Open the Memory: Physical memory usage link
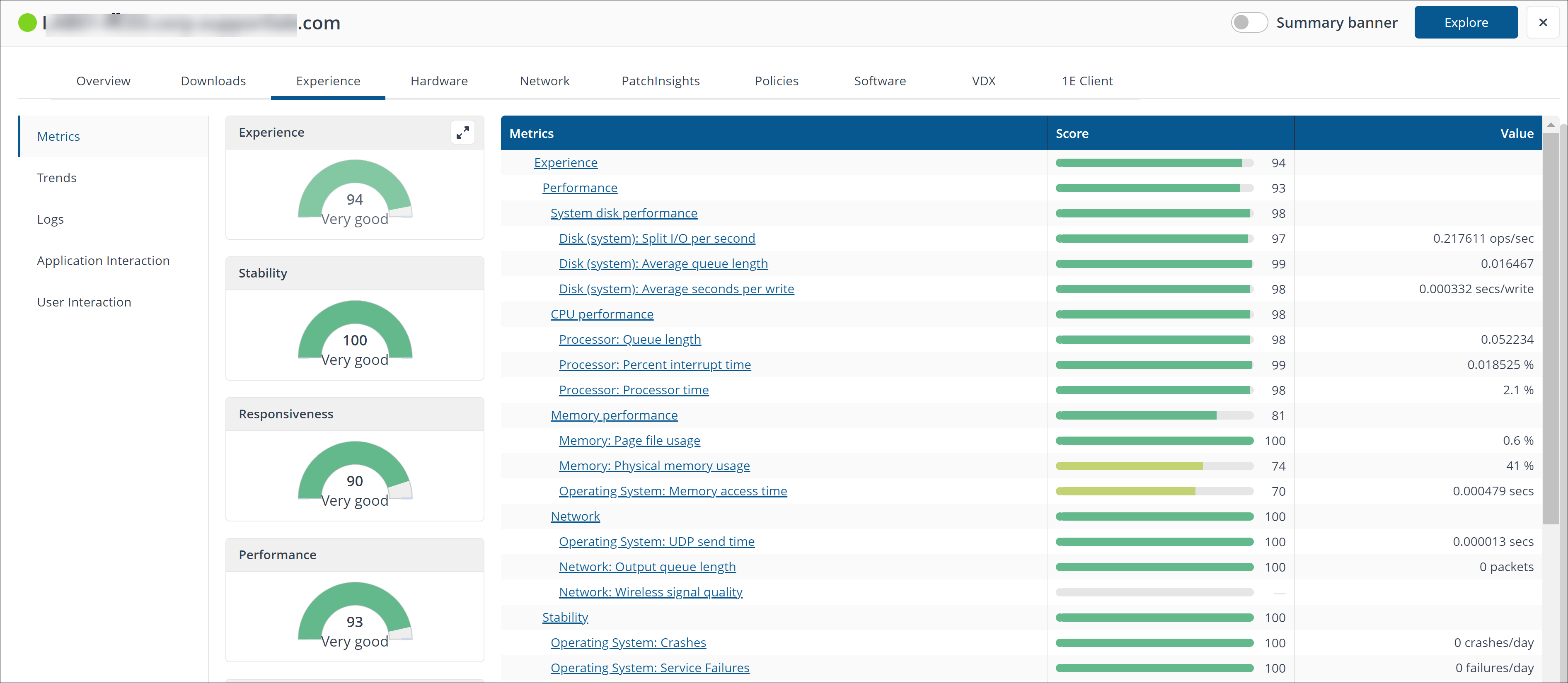Image resolution: width=1568 pixels, height=683 pixels. click(654, 466)
